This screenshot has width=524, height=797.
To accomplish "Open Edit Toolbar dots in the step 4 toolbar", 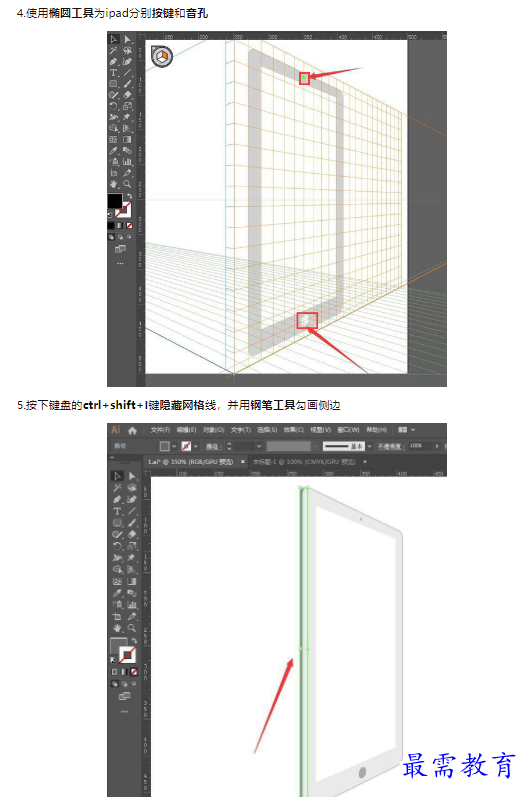I will coord(120,263).
